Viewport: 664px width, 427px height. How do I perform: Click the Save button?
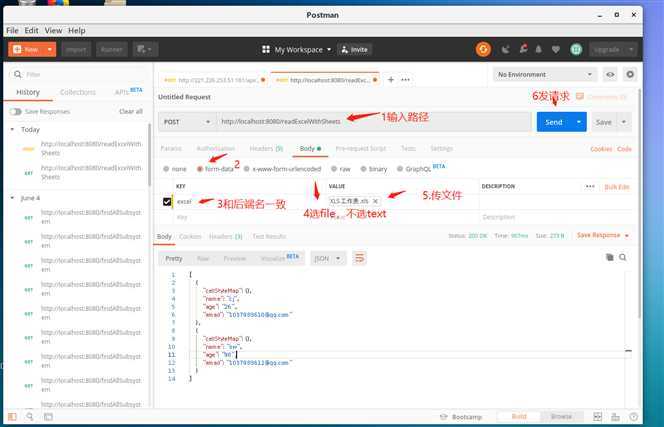pyautogui.click(x=604, y=122)
